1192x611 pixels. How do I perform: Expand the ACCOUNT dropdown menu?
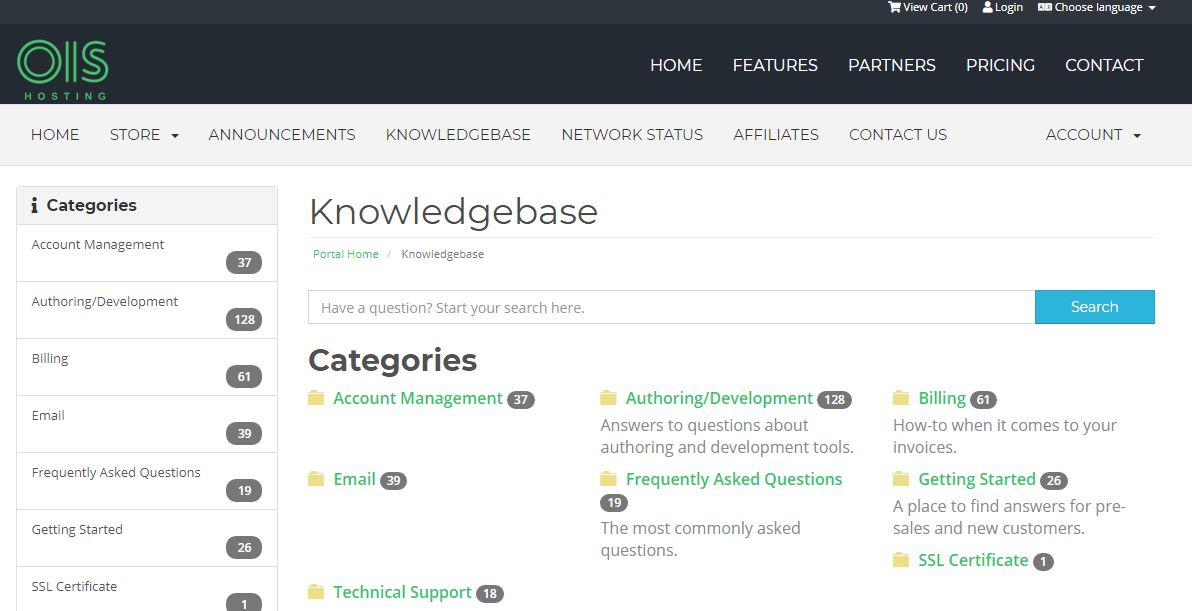tap(1093, 135)
